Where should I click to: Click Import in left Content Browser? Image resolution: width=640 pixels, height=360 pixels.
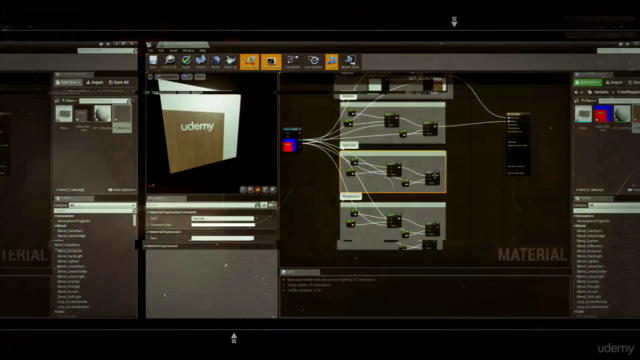coord(95,82)
